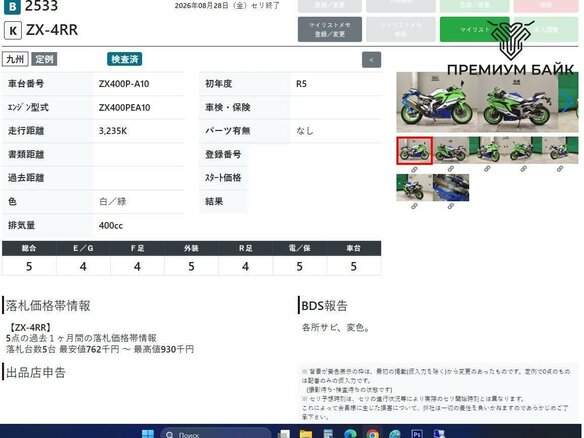Open Calculator from the taskbar
Viewport: 584px width, 438px height.
click(x=328, y=434)
